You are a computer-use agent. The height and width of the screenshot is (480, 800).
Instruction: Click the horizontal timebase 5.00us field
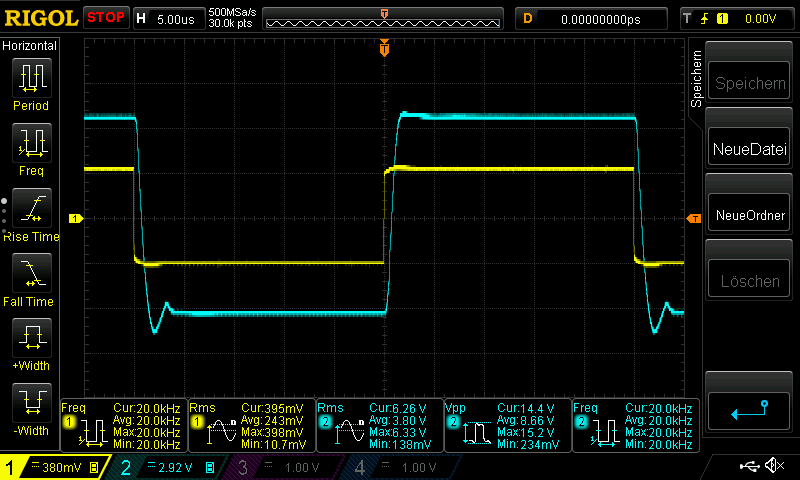pyautogui.click(x=169, y=19)
